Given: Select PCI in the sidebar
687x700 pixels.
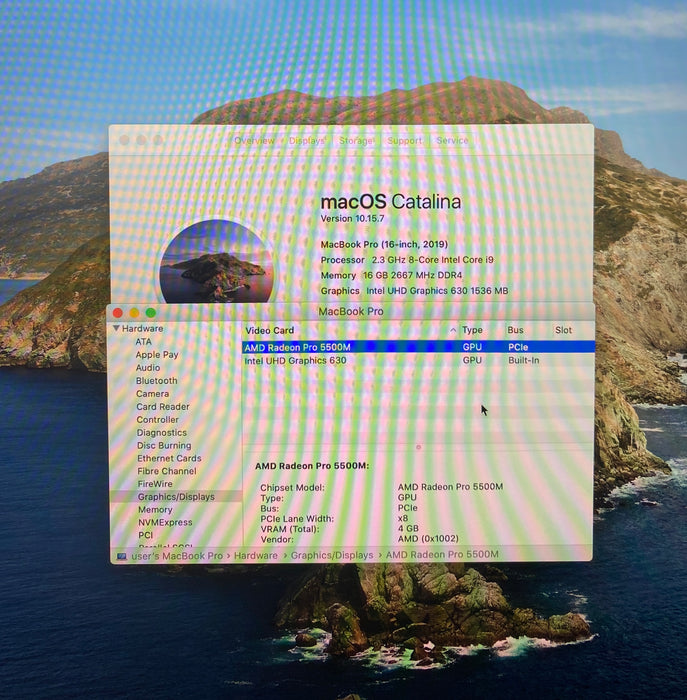Looking at the screenshot, I should pos(146,535).
